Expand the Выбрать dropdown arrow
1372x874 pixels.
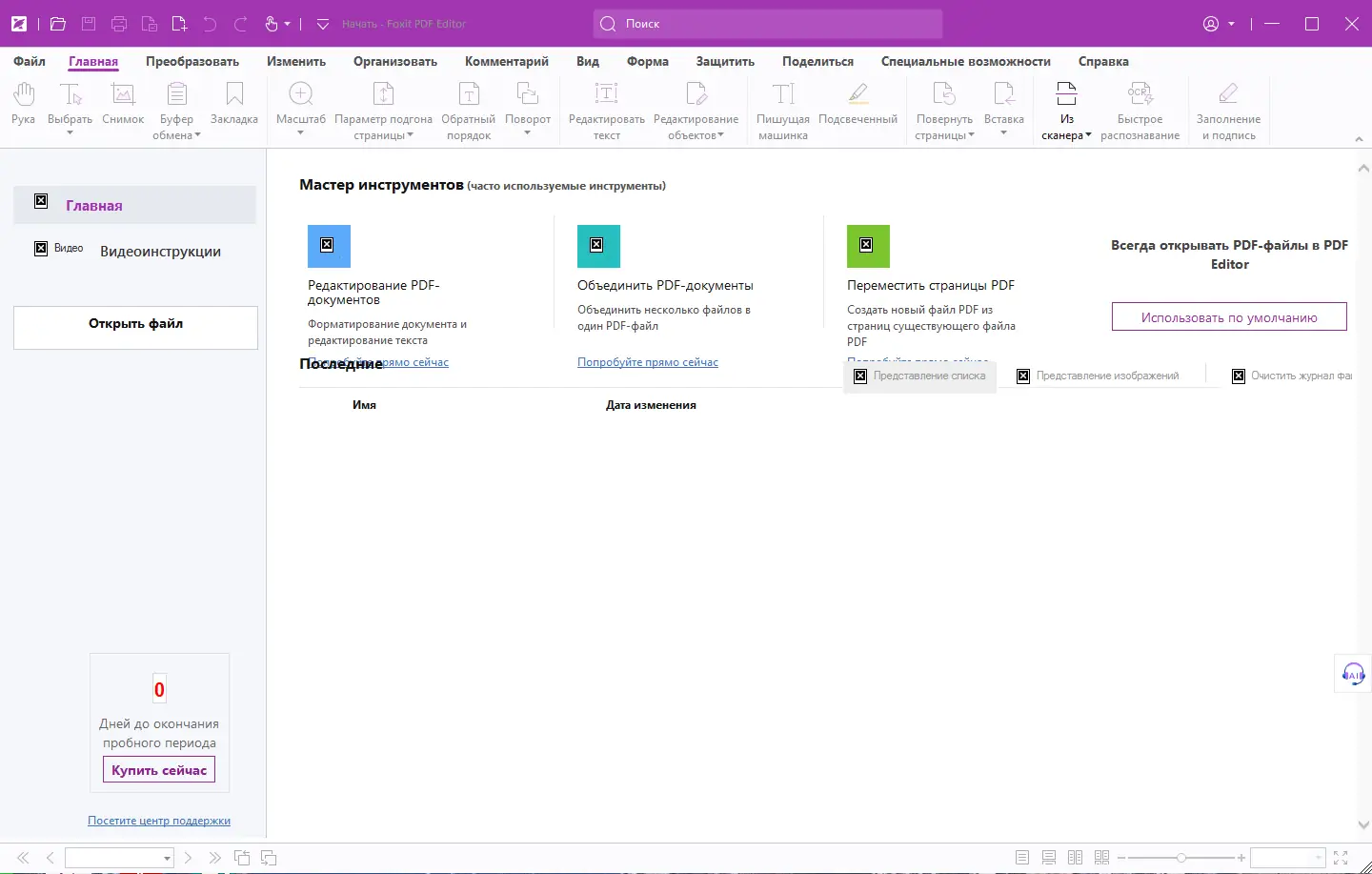(x=70, y=133)
